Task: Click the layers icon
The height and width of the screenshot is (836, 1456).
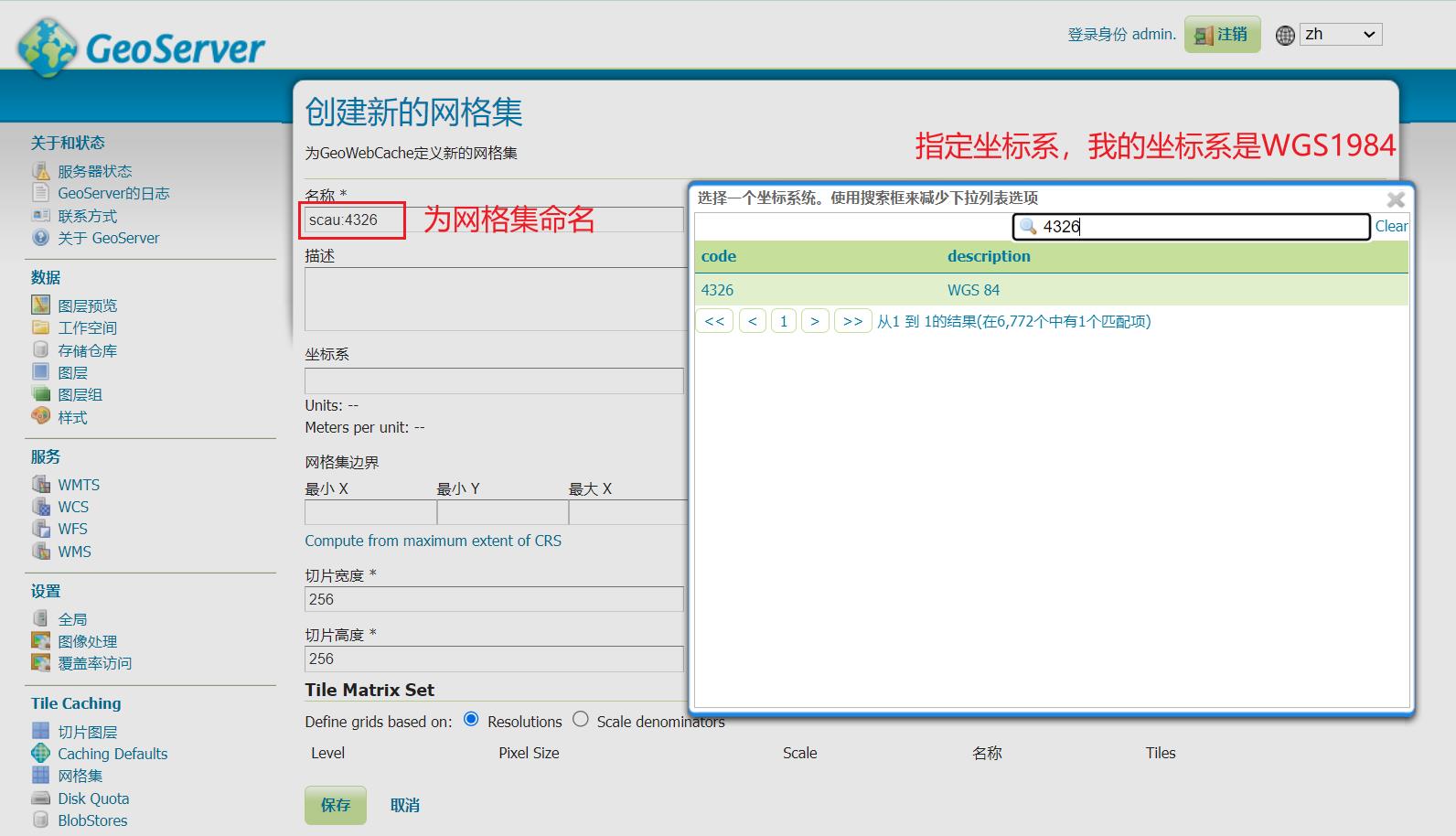Action: pos(41,372)
